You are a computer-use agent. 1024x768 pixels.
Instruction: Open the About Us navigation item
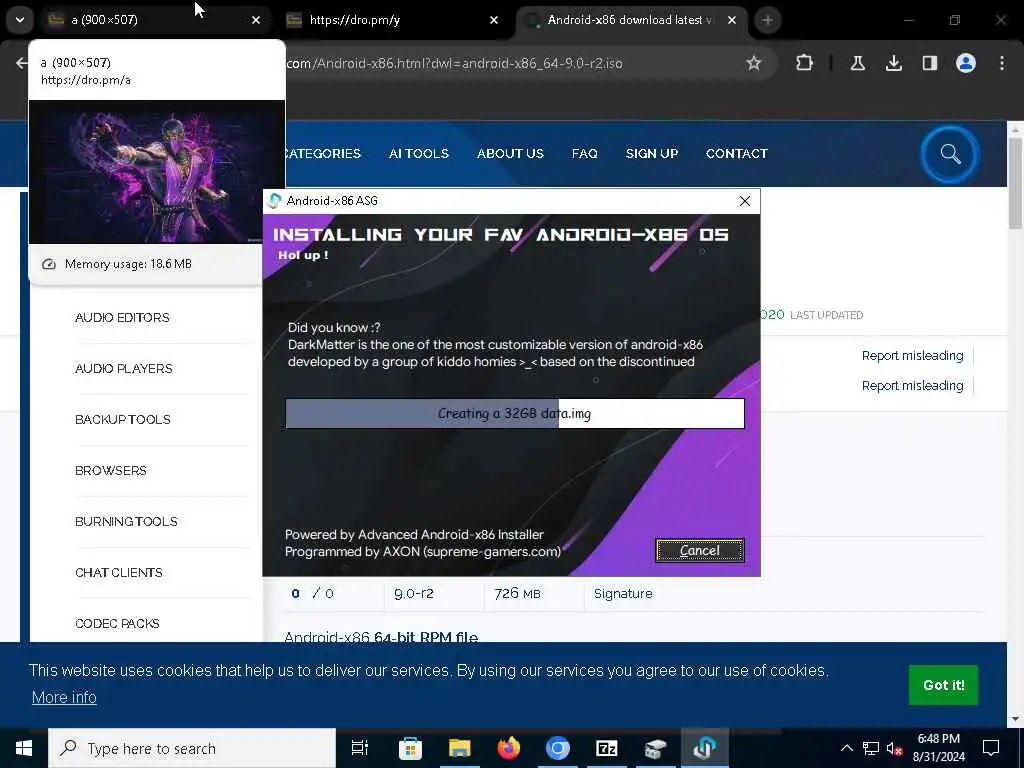pyautogui.click(x=510, y=153)
